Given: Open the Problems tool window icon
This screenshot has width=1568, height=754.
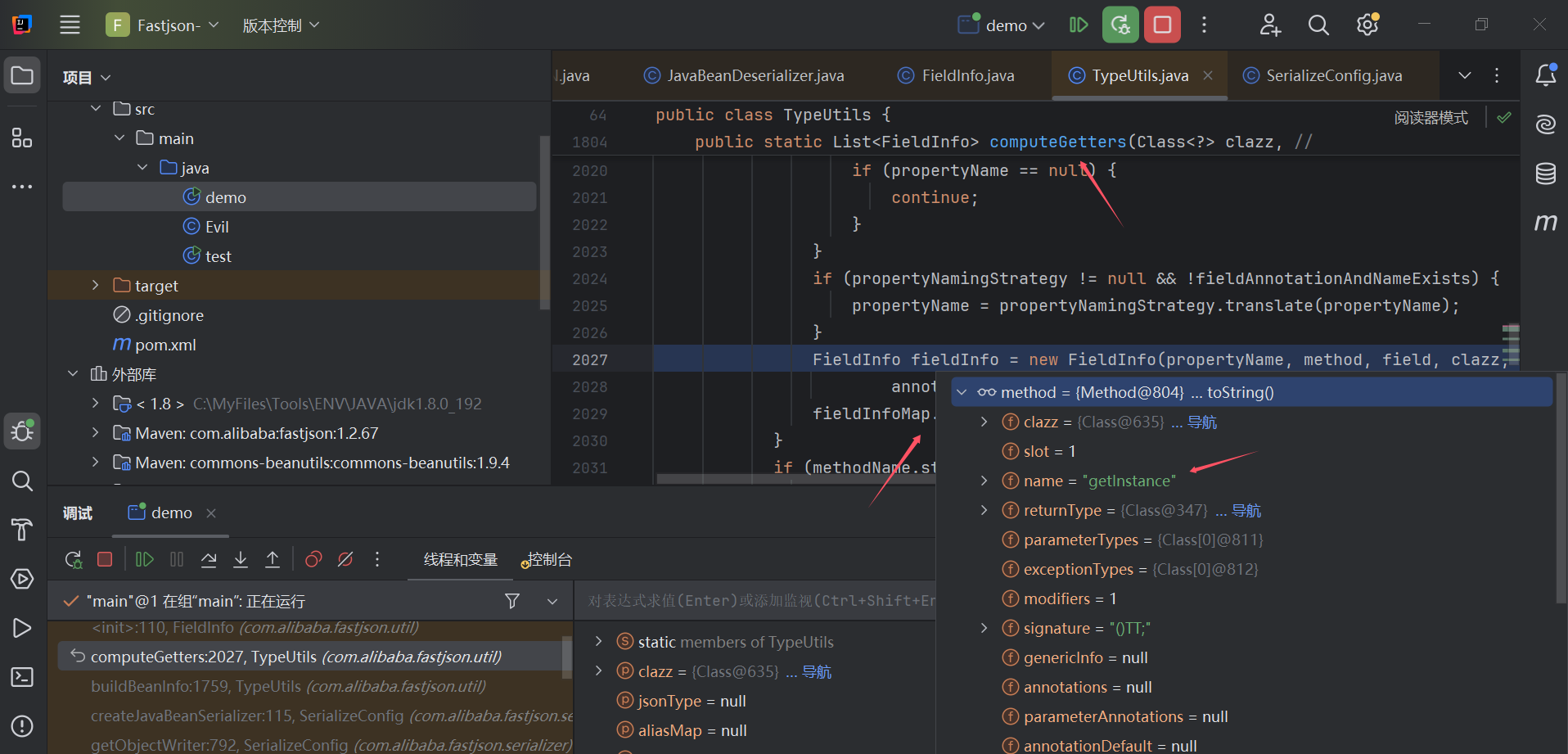Looking at the screenshot, I should (22, 726).
